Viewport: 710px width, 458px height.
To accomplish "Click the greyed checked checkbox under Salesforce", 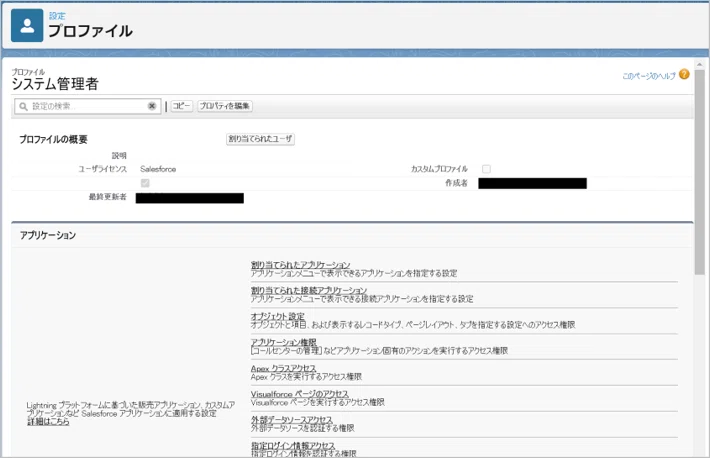I will coord(145,183).
